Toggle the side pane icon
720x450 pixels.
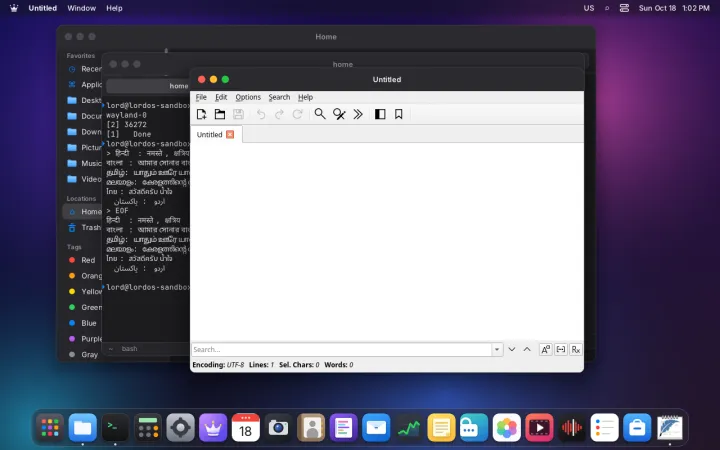(x=380, y=114)
